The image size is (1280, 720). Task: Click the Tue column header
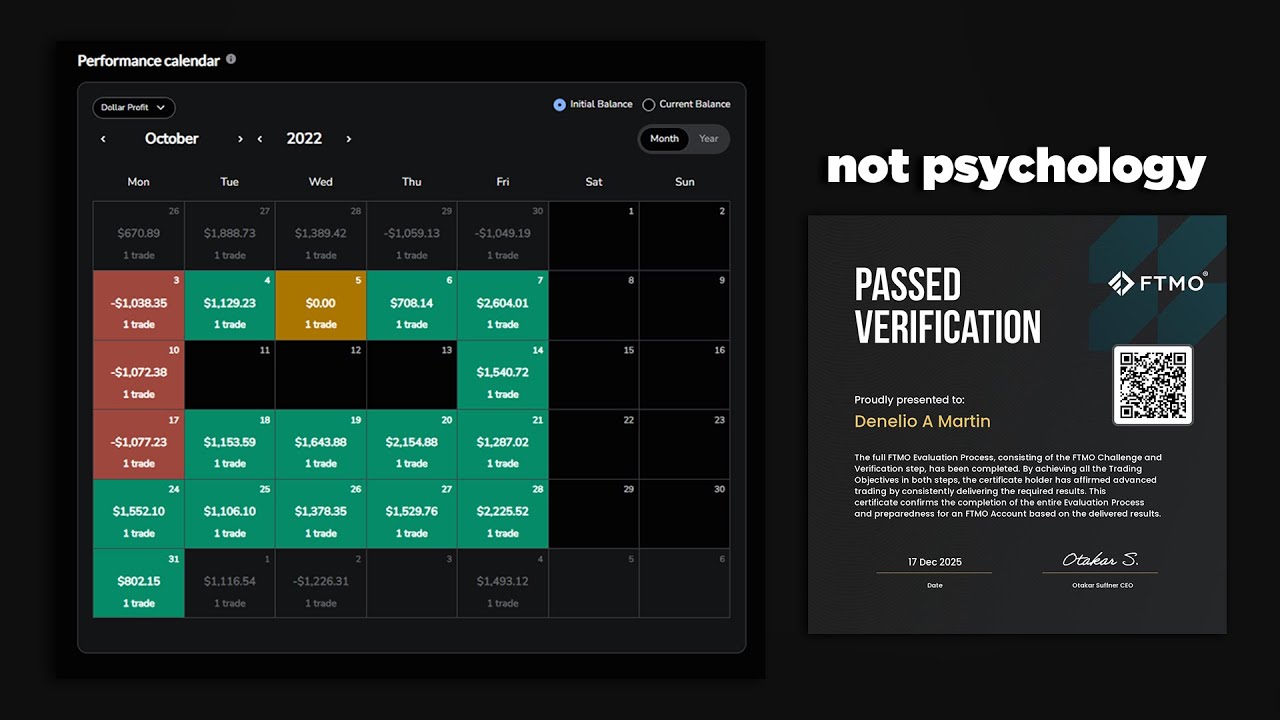229,182
